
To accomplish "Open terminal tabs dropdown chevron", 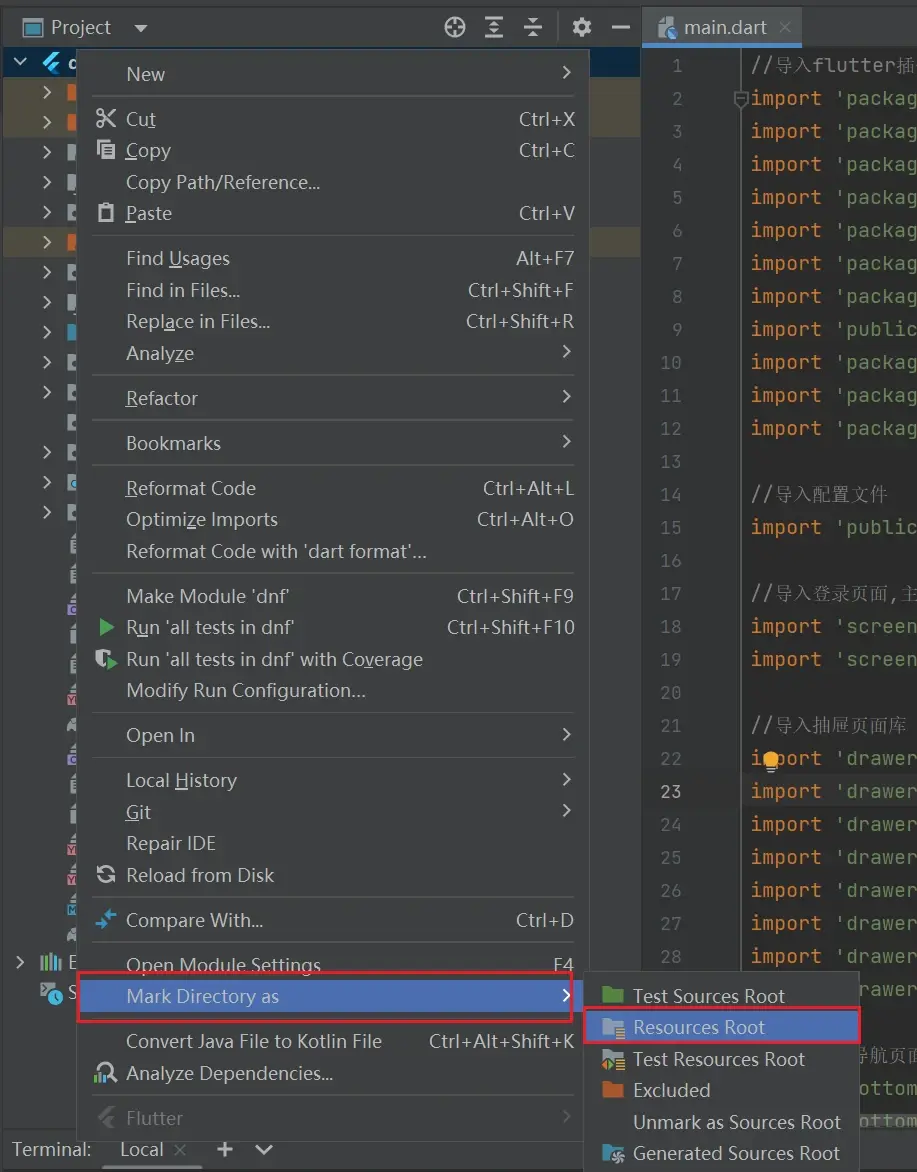I will coord(264,1149).
